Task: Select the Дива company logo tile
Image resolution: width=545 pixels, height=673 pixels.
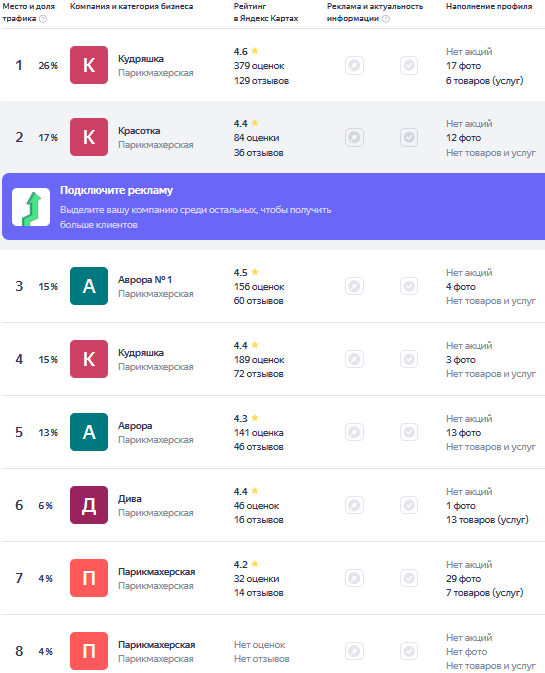Action: [x=89, y=505]
